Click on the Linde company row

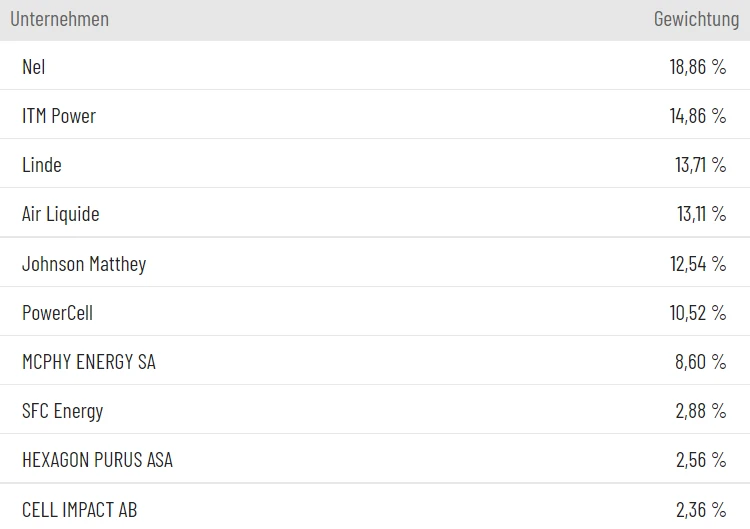click(x=42, y=165)
